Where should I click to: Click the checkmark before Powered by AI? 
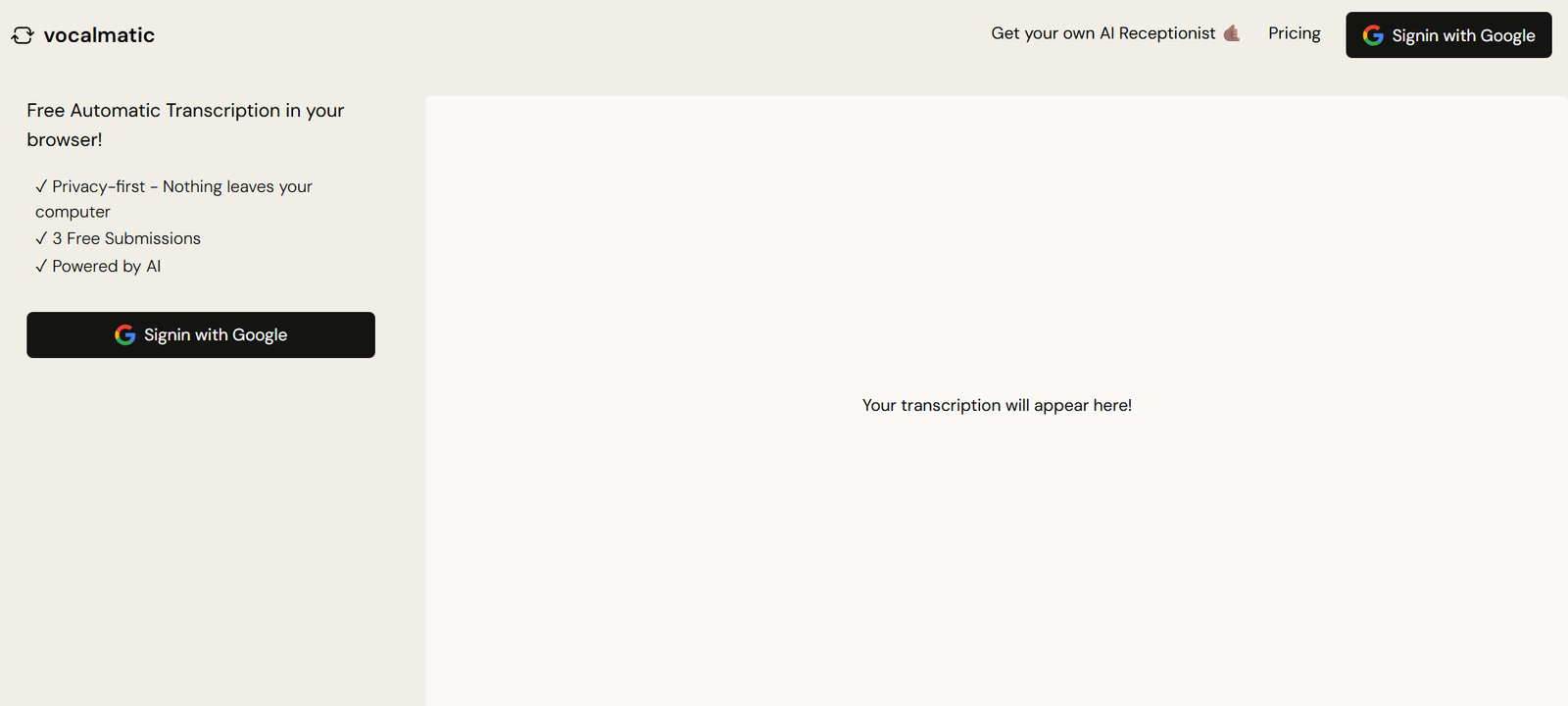(x=41, y=266)
